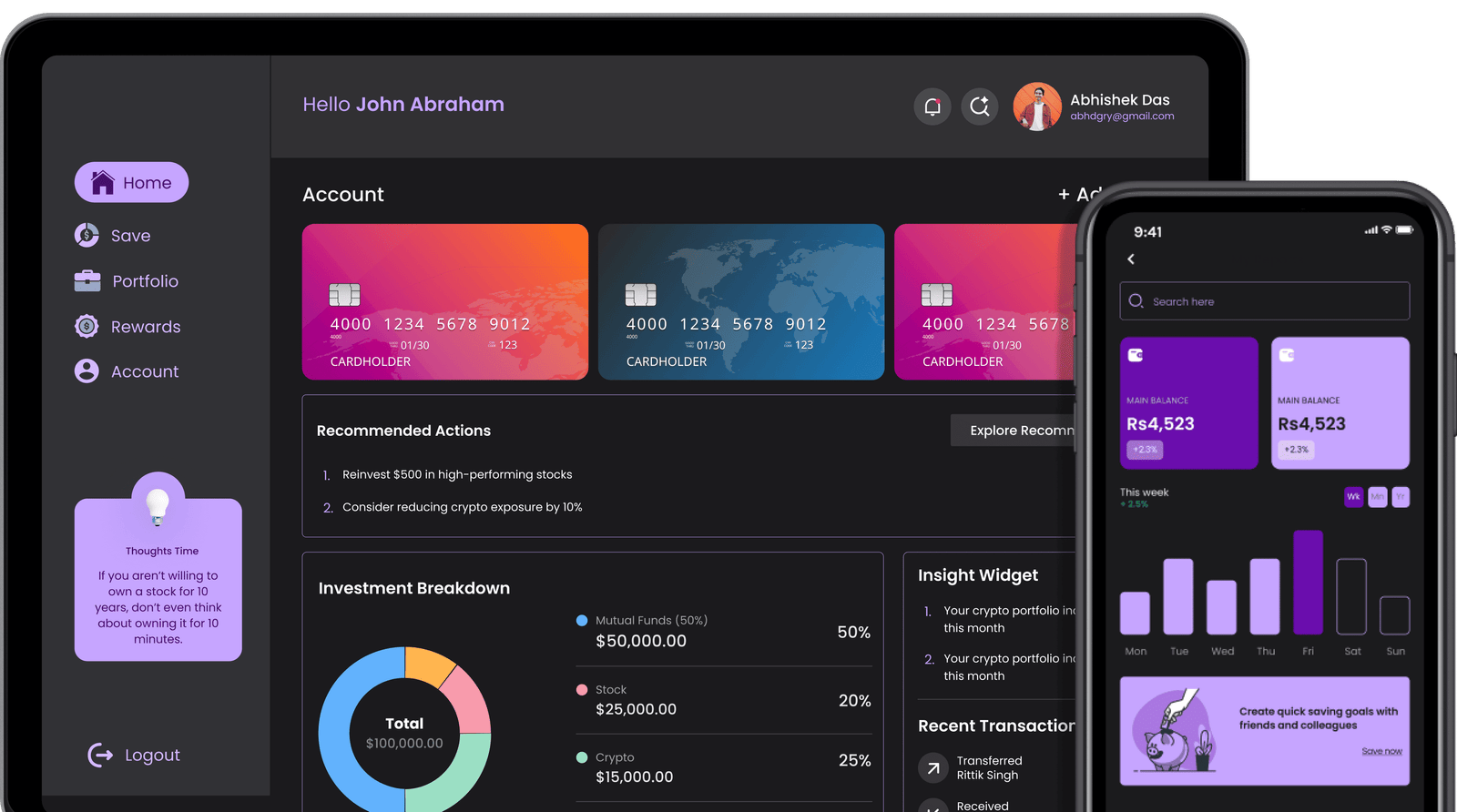Screen dimensions: 1457x812
Task: Click the Search here field on phone
Action: [1264, 301]
